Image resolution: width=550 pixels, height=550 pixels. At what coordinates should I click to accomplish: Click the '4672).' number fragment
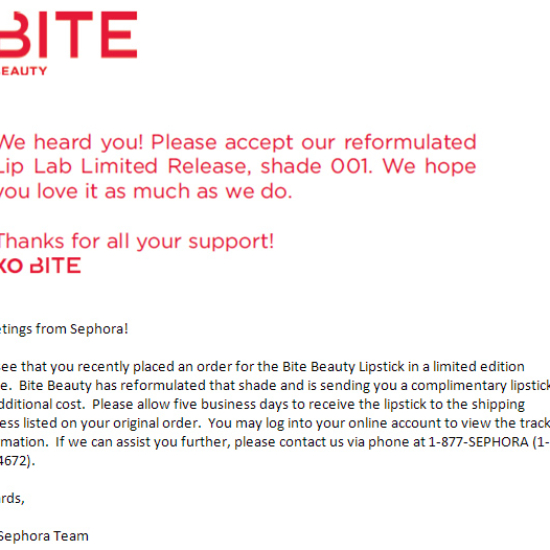[18, 461]
